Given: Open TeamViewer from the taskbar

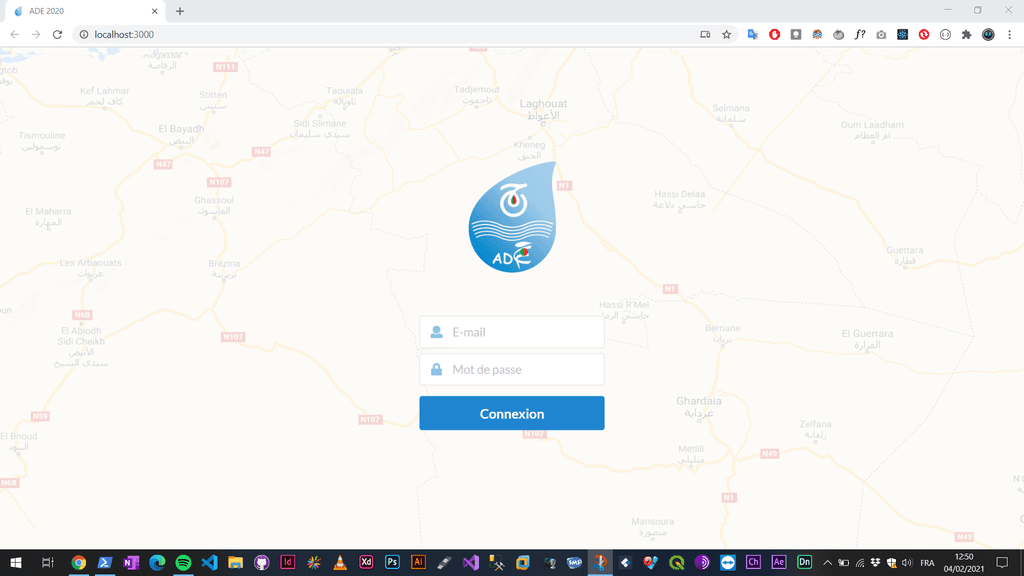Looking at the screenshot, I should click(x=728, y=562).
